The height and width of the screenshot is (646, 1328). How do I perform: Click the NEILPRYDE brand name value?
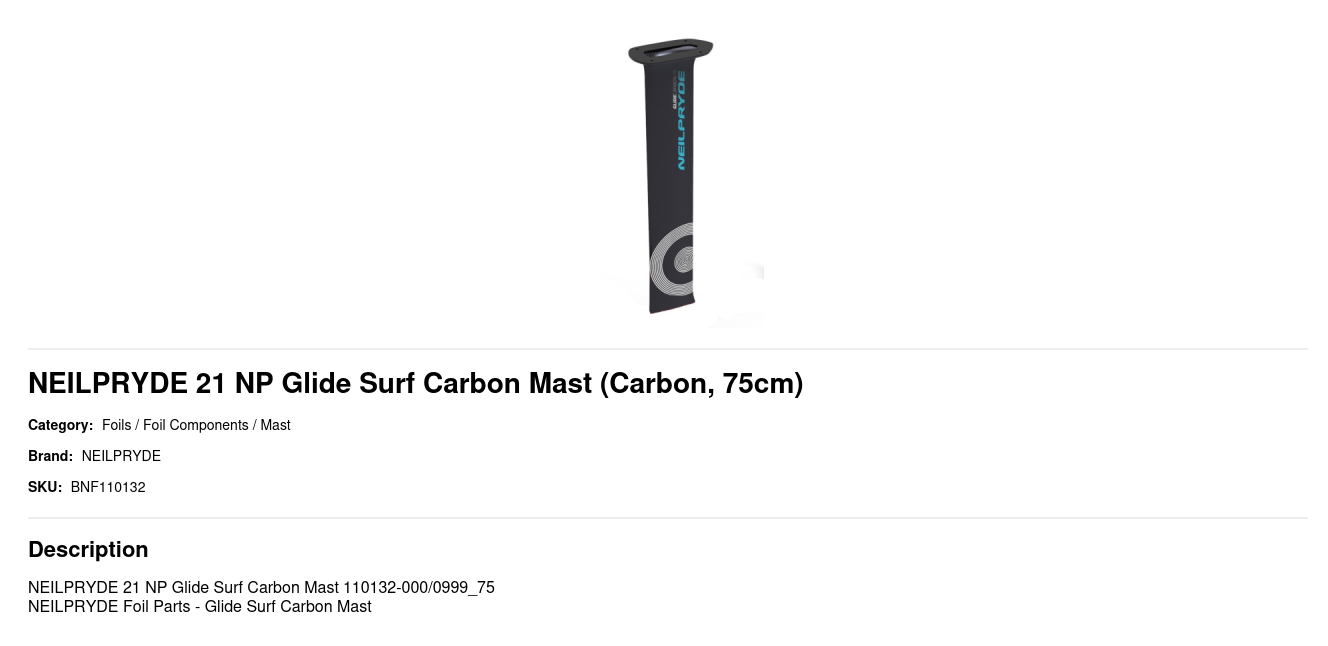point(121,456)
